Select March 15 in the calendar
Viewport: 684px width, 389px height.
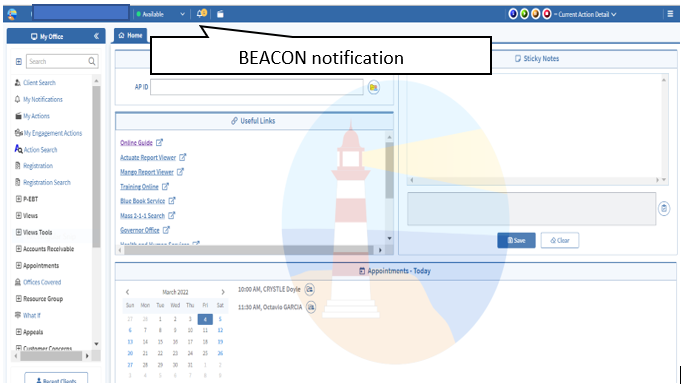pyautogui.click(x=160, y=342)
